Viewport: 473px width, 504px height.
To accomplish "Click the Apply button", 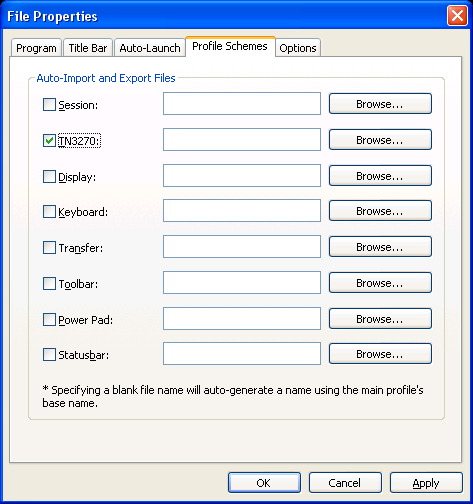I will [426, 483].
